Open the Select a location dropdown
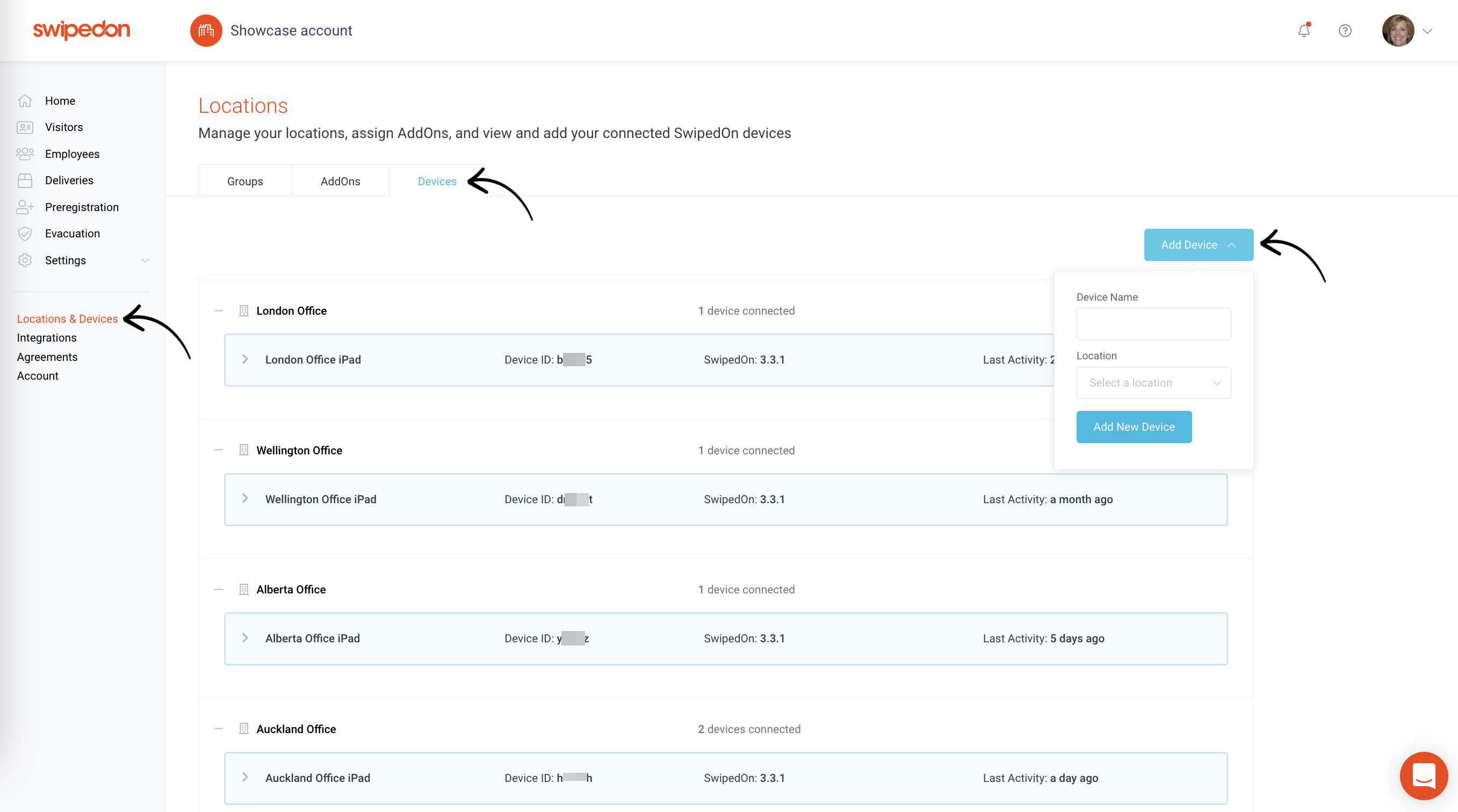The width and height of the screenshot is (1458, 812). 1153,382
